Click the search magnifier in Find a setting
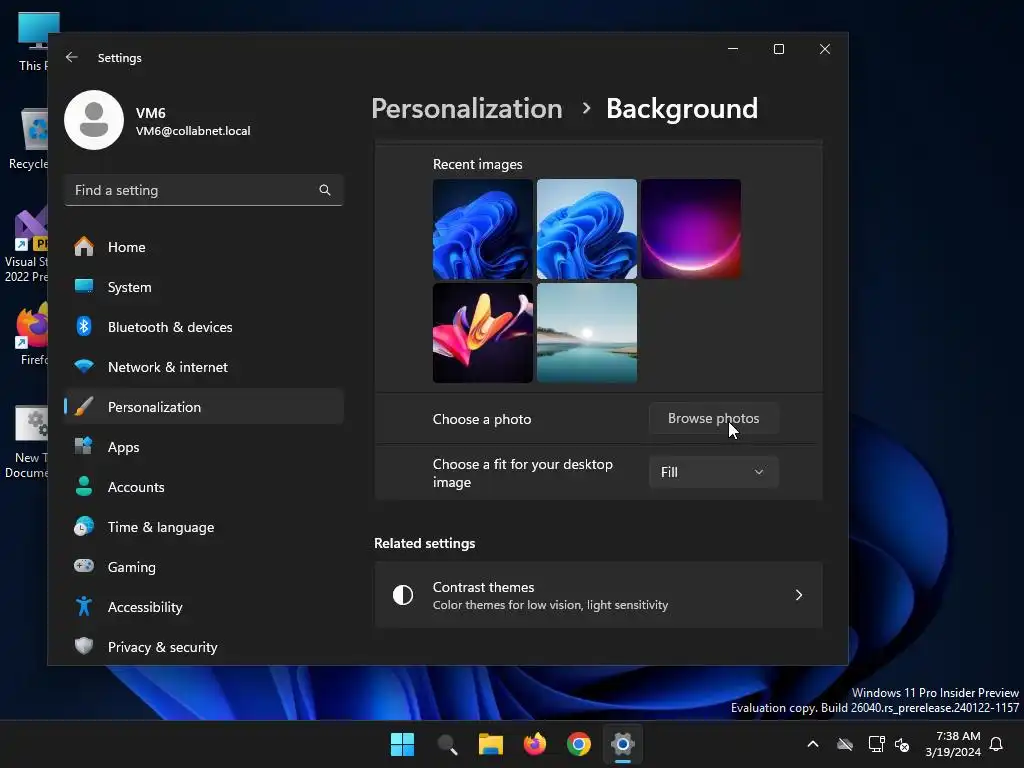 (x=325, y=190)
